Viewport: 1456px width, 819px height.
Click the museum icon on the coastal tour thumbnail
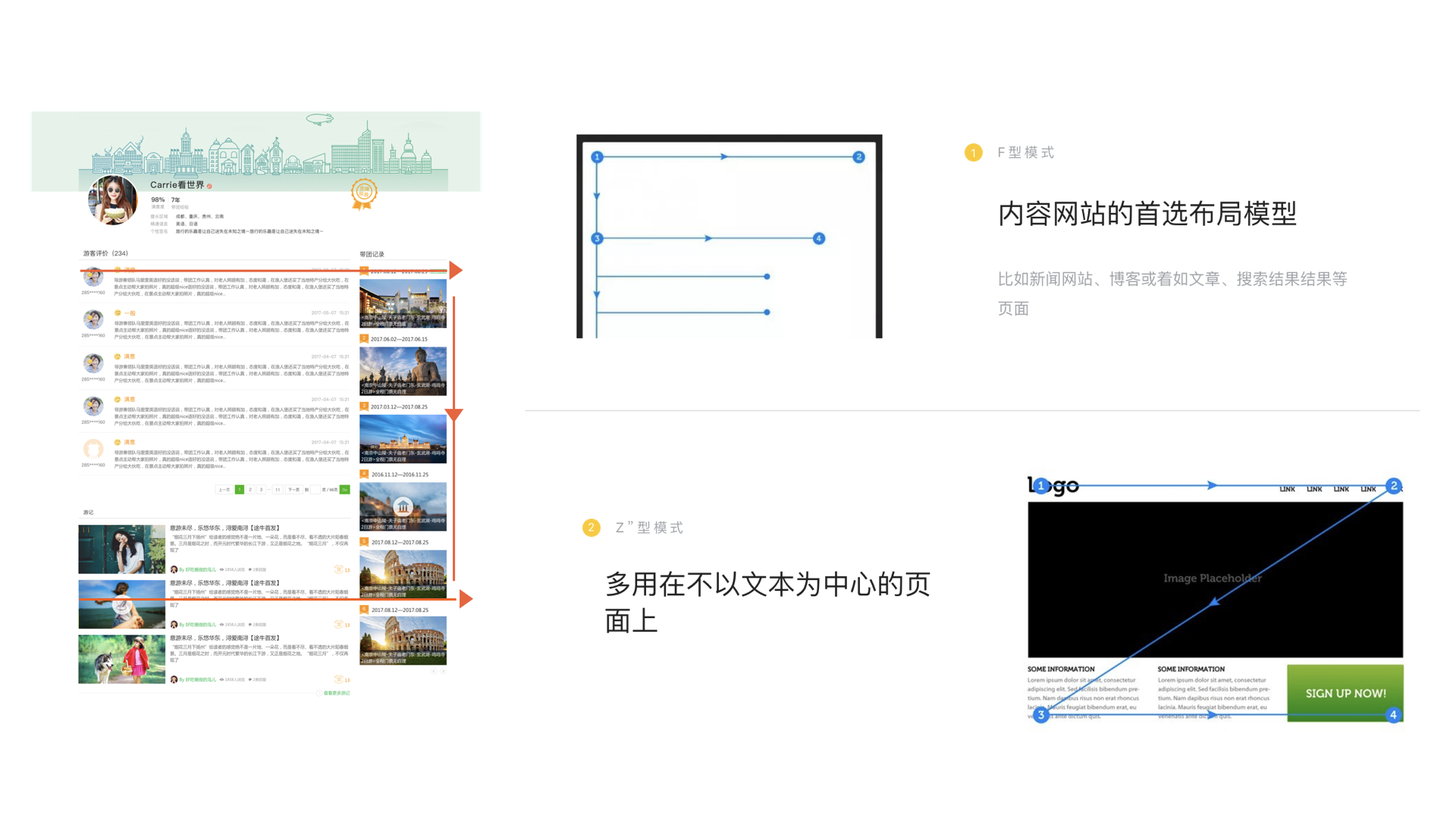(403, 506)
